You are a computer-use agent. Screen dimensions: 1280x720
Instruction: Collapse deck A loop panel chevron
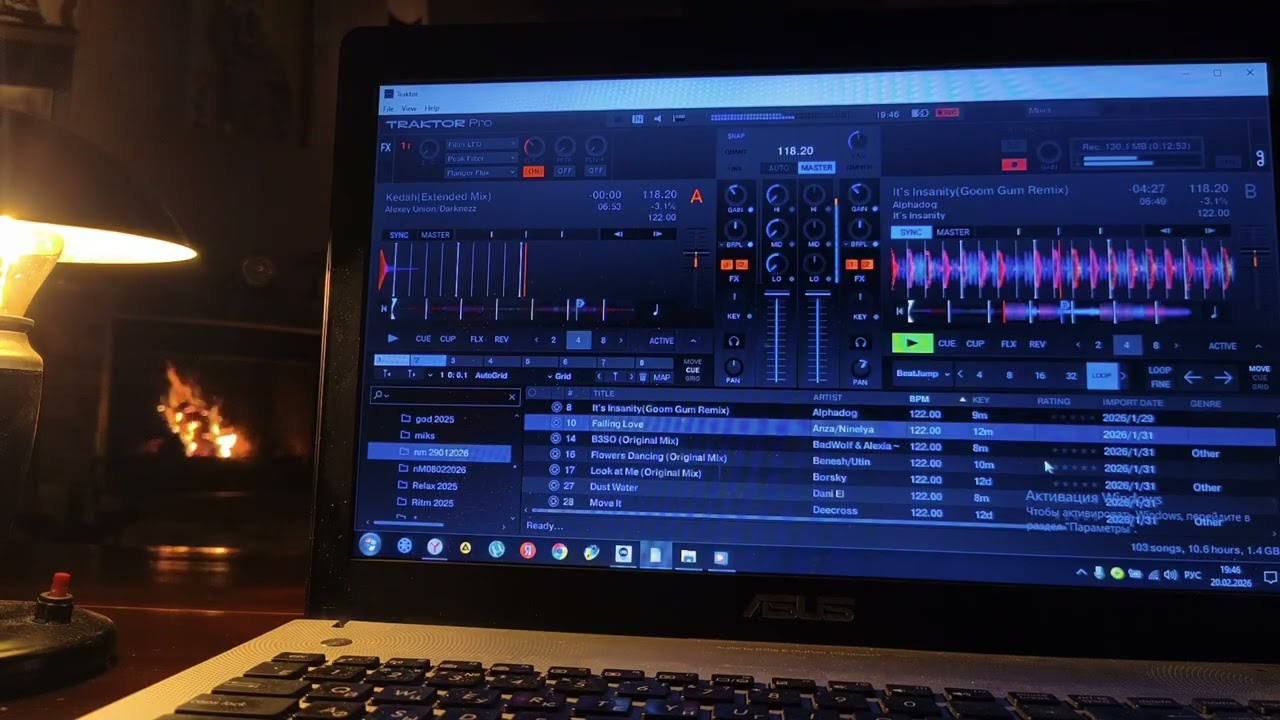pyautogui.click(x=693, y=340)
